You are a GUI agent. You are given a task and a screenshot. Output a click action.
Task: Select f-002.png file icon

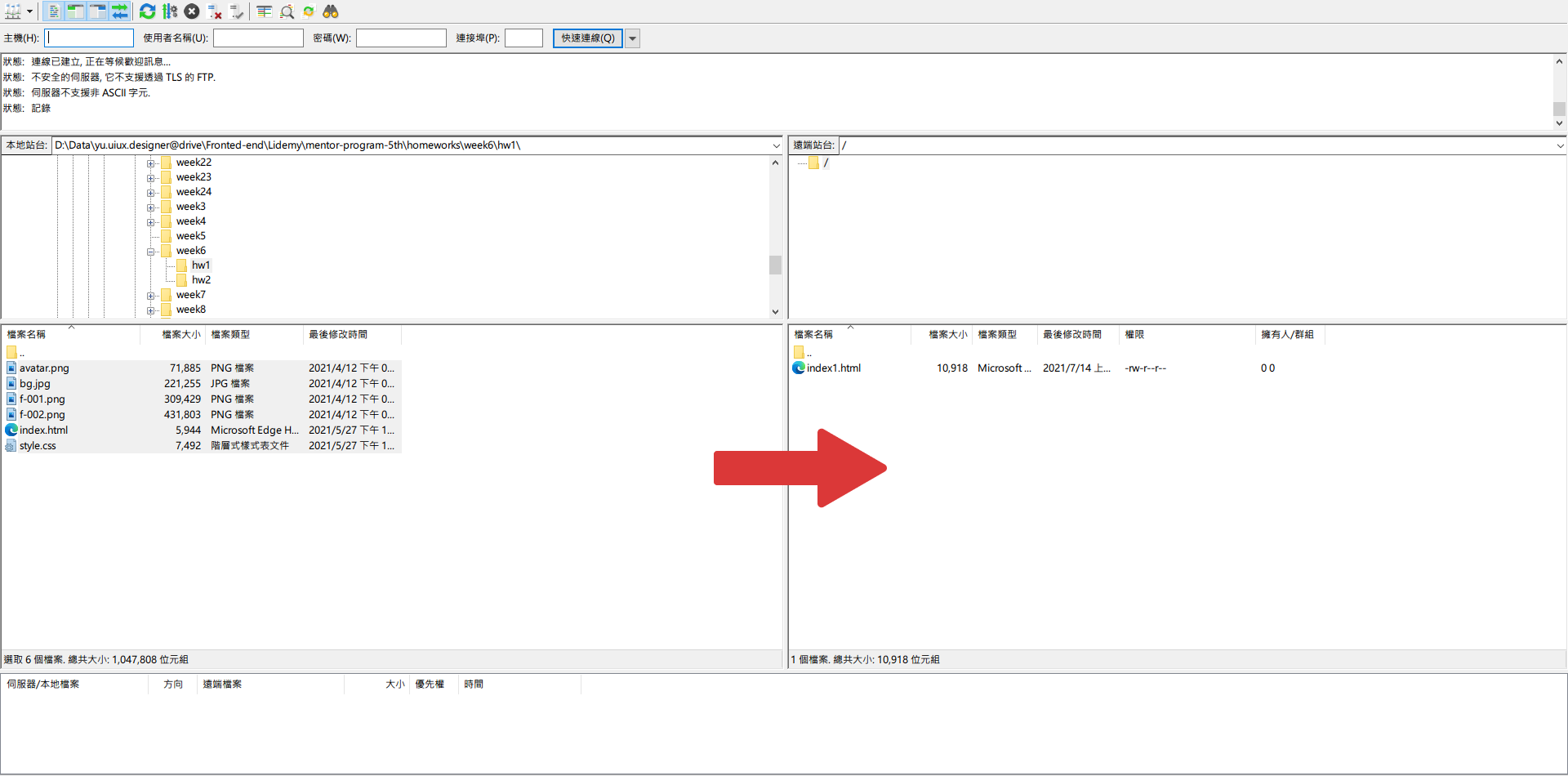pyautogui.click(x=11, y=415)
